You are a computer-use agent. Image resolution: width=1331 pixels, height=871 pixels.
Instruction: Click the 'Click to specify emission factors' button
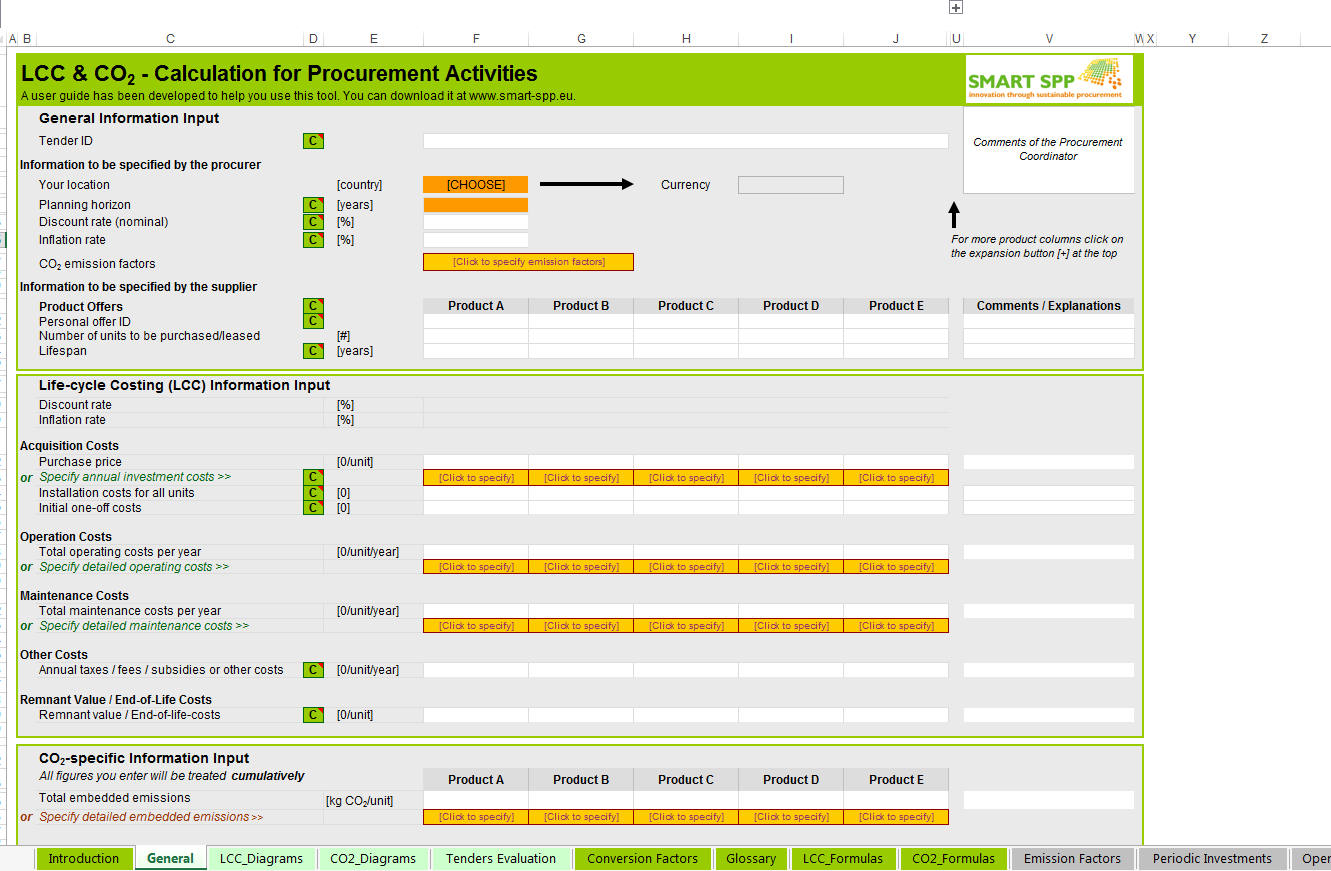[x=529, y=262]
